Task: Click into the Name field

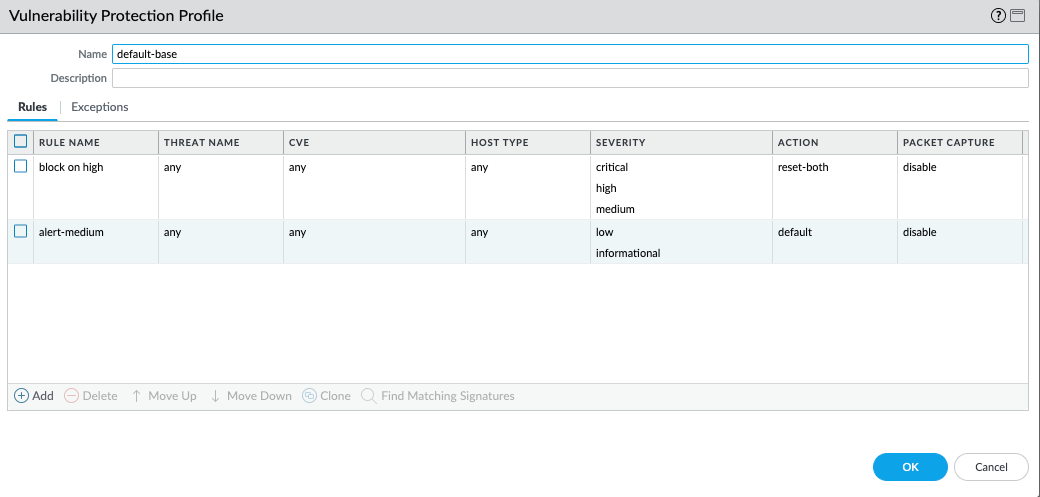Action: pyautogui.click(x=570, y=54)
